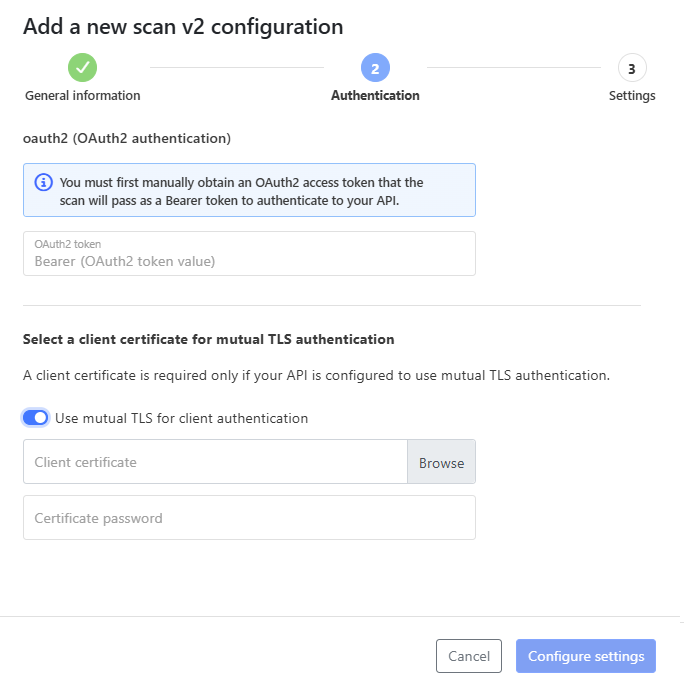Focus the Certificate password field

pos(249,518)
